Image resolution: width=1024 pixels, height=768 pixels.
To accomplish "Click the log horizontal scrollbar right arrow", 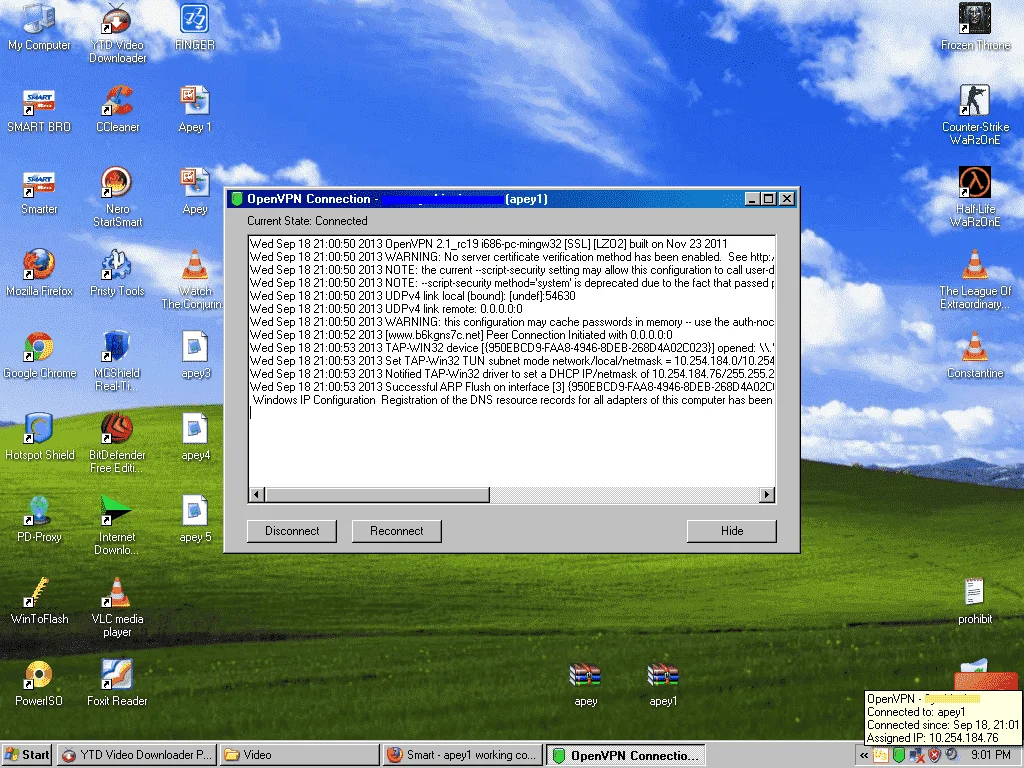I will click(767, 494).
